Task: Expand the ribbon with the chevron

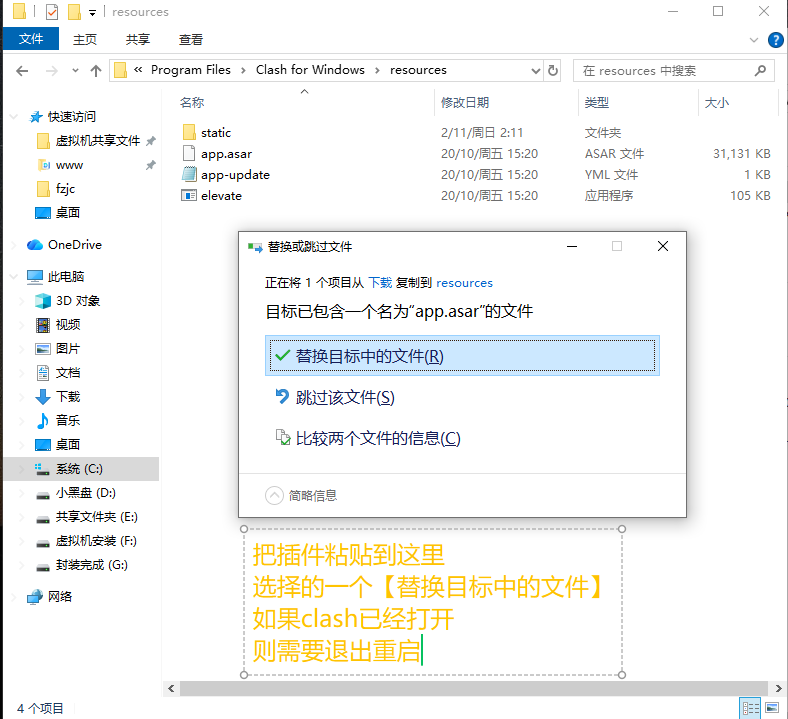Action: [755, 40]
